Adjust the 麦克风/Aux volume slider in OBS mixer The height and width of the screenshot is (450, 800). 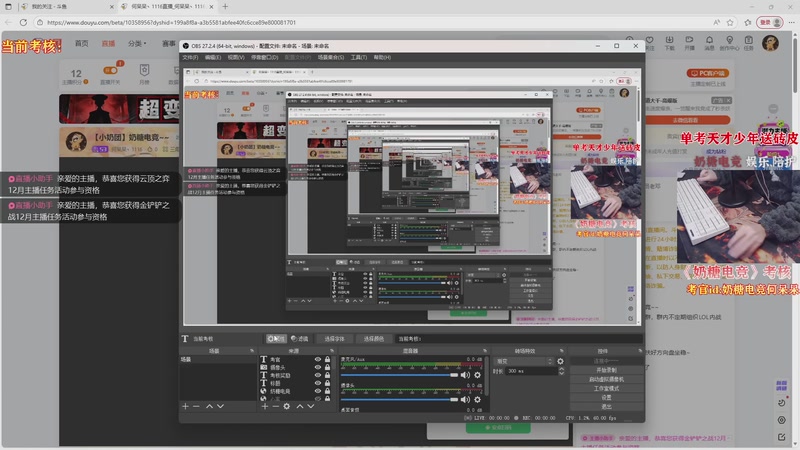[x=399, y=375]
